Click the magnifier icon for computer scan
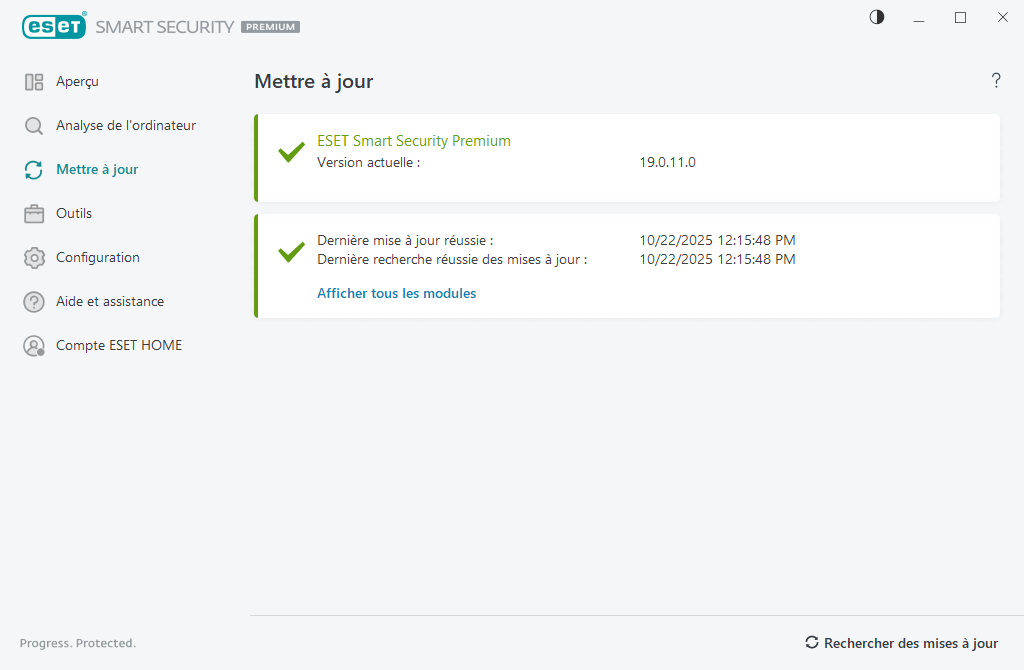Screen dimensions: 1024x670 click(x=34, y=126)
